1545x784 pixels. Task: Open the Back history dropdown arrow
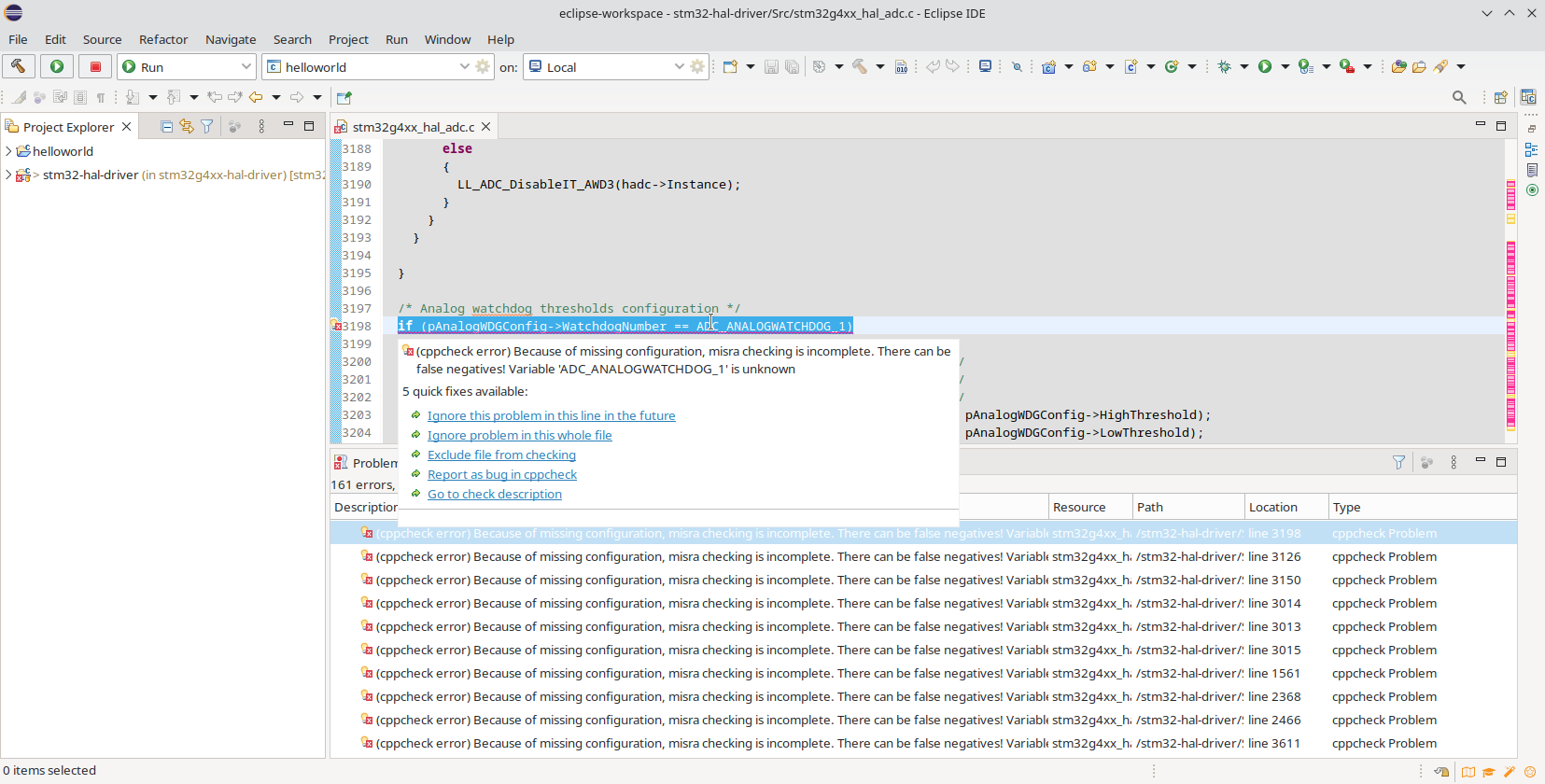[x=275, y=97]
